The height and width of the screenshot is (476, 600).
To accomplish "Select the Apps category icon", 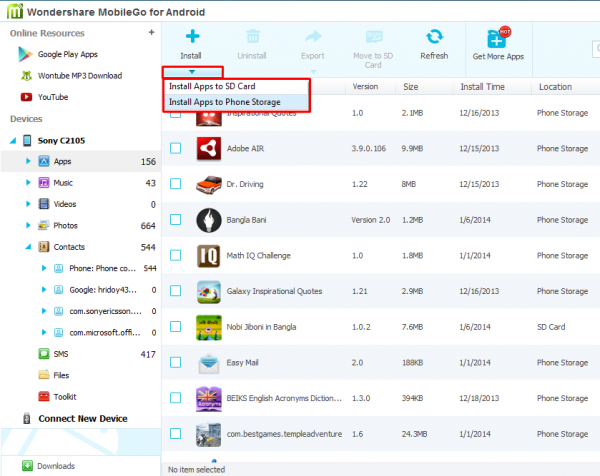I will point(44,161).
